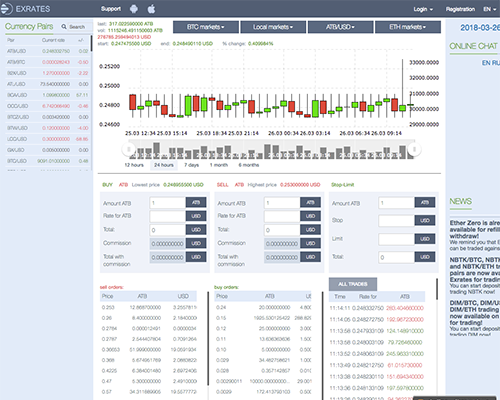Click the Sell Rate for ATB input
500x400 pixels.
pyautogui.click(x=282, y=216)
